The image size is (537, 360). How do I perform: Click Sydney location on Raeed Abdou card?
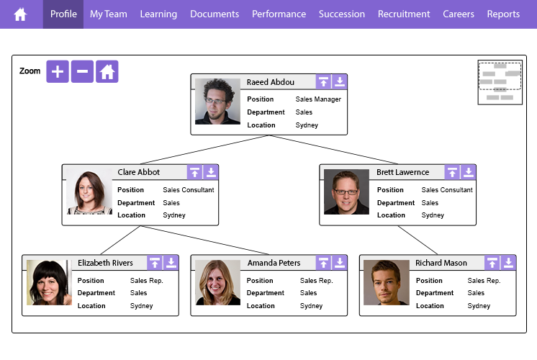307,125
